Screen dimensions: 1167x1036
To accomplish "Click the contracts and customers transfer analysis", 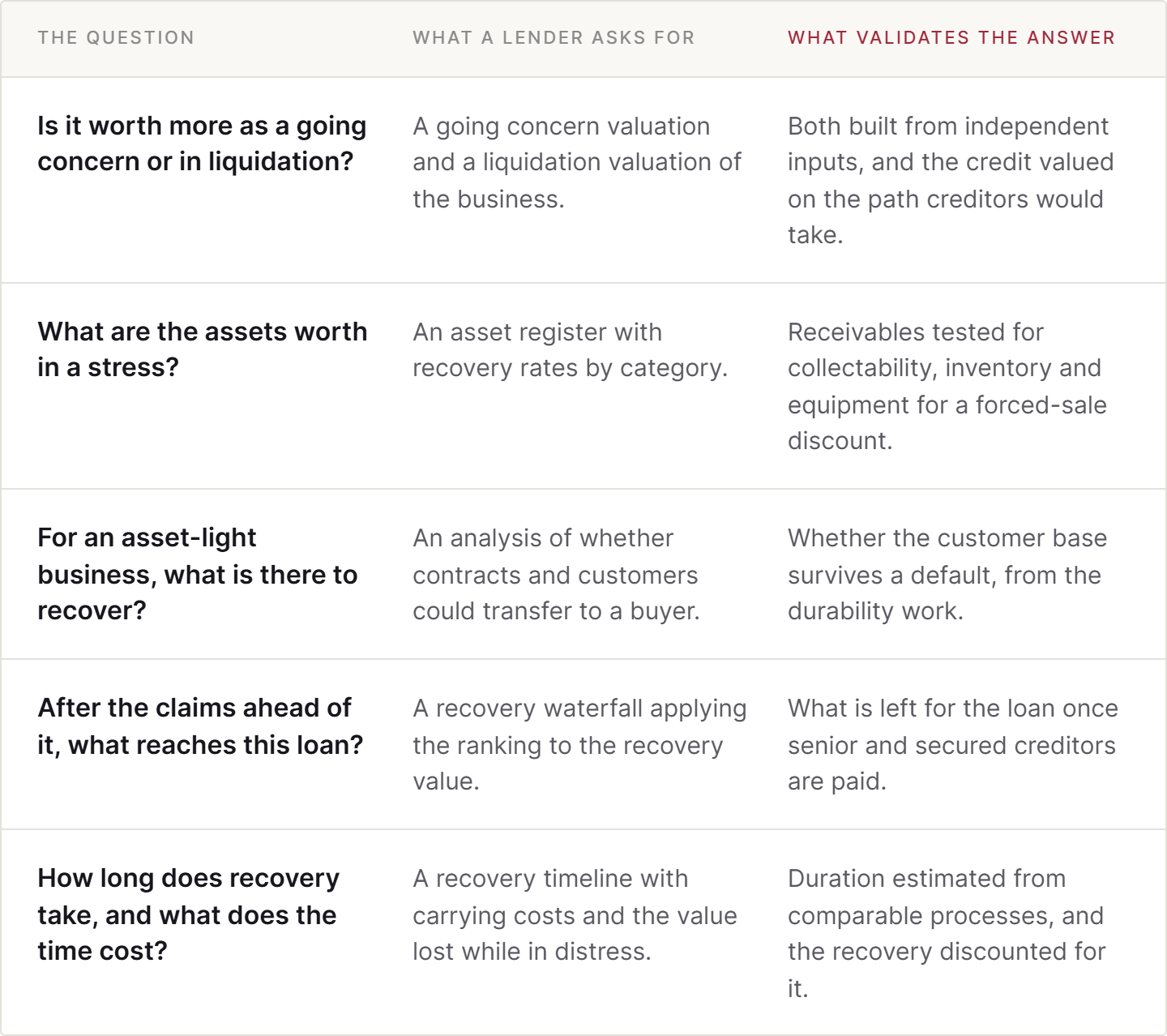I will pos(556,574).
